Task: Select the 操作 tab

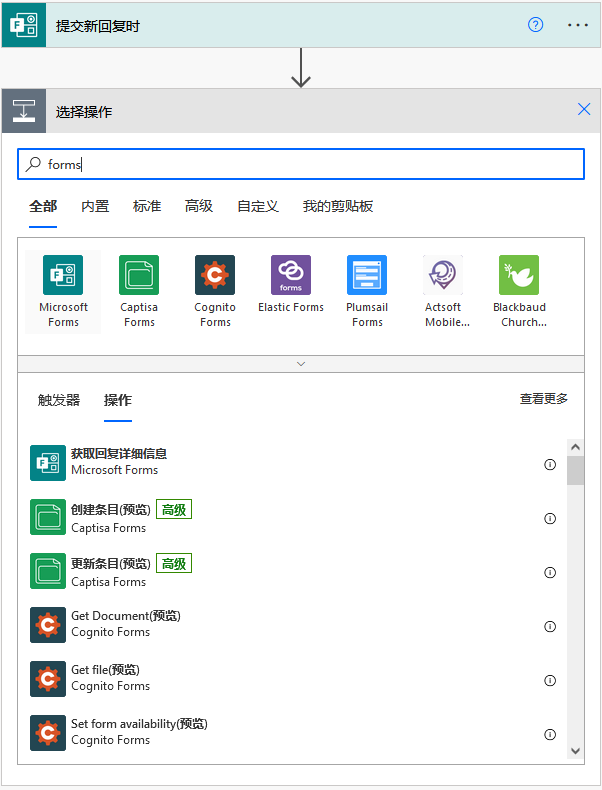Action: [118, 400]
